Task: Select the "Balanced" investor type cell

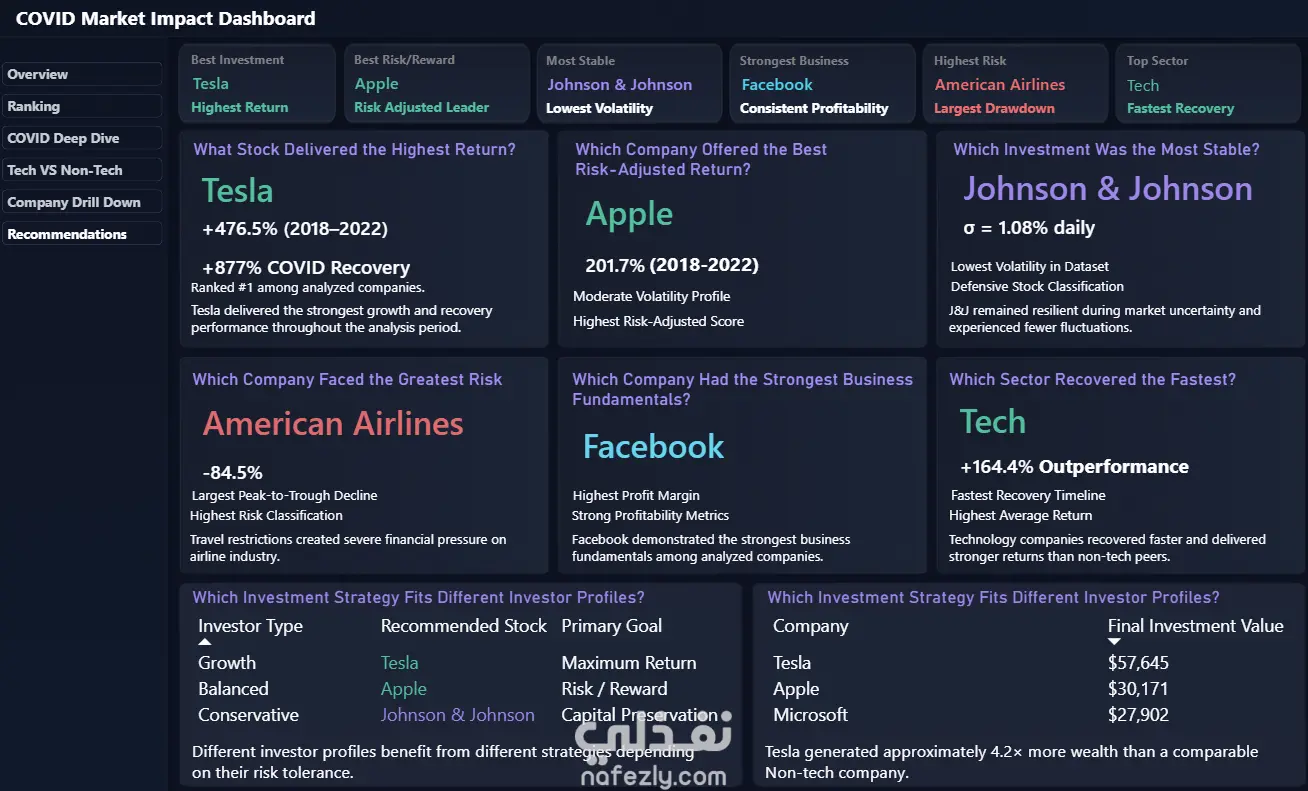Action: coord(233,689)
